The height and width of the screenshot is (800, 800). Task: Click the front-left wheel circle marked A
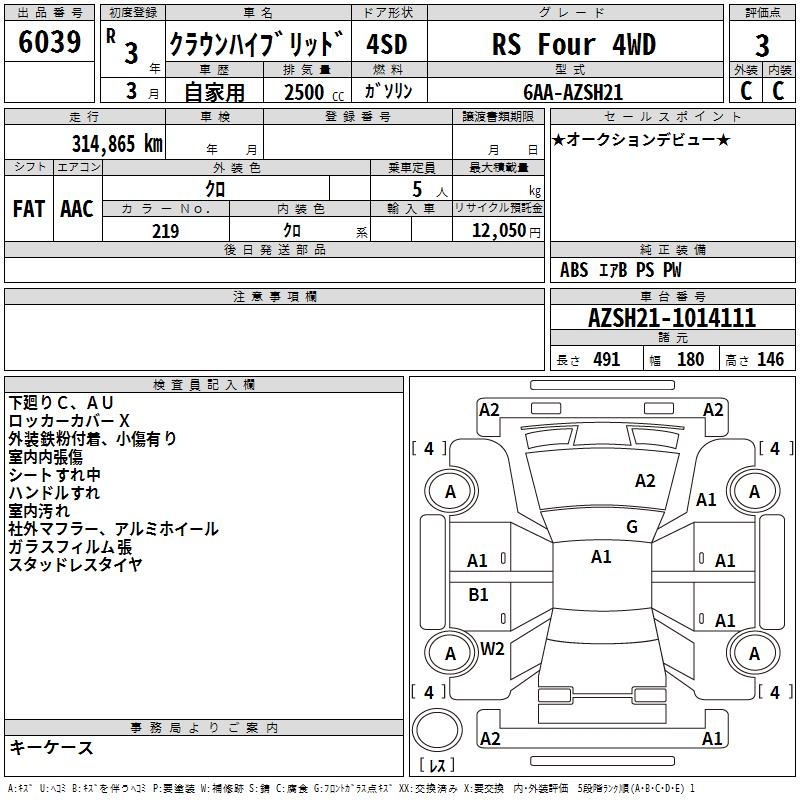(x=450, y=492)
